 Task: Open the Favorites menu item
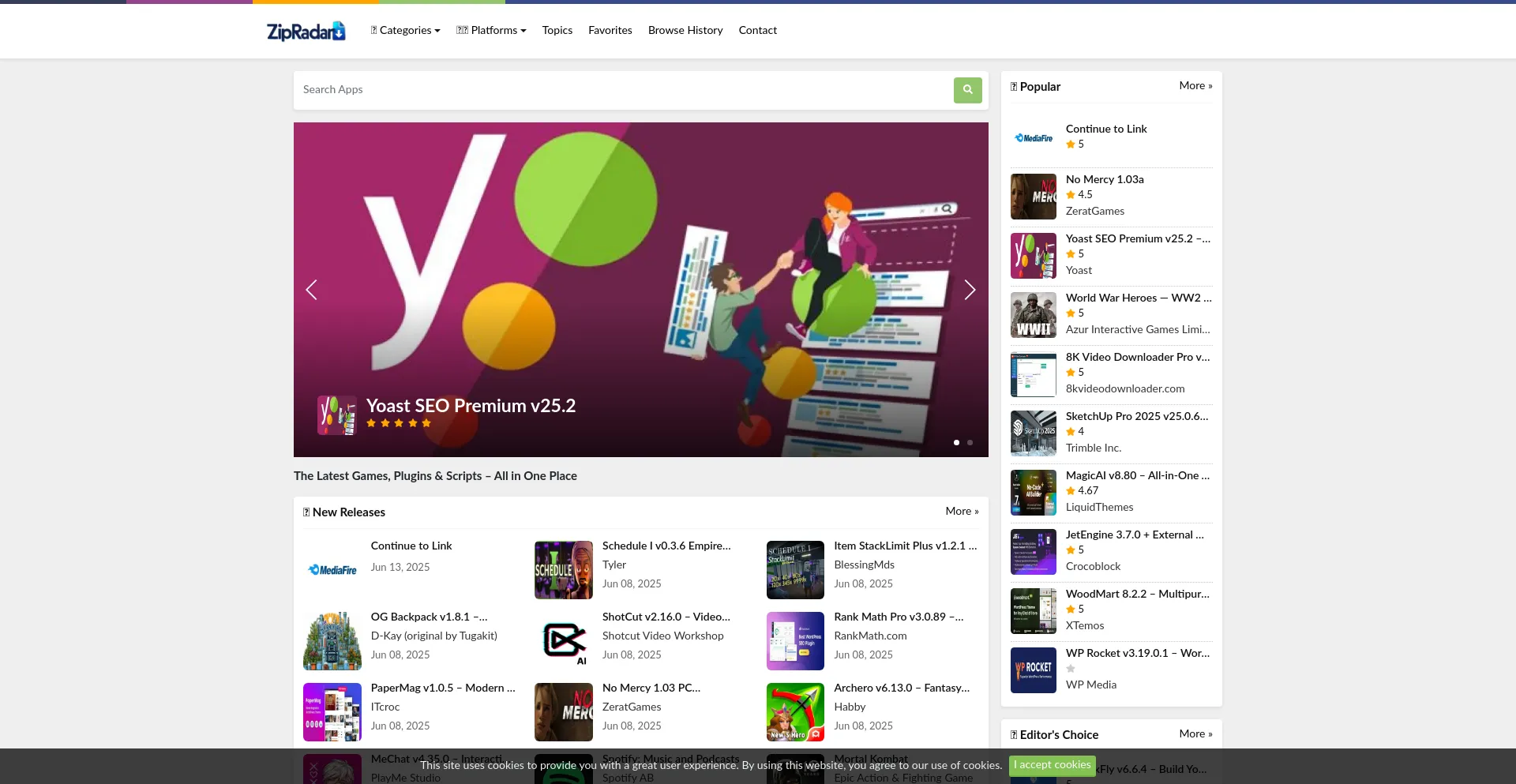610,30
